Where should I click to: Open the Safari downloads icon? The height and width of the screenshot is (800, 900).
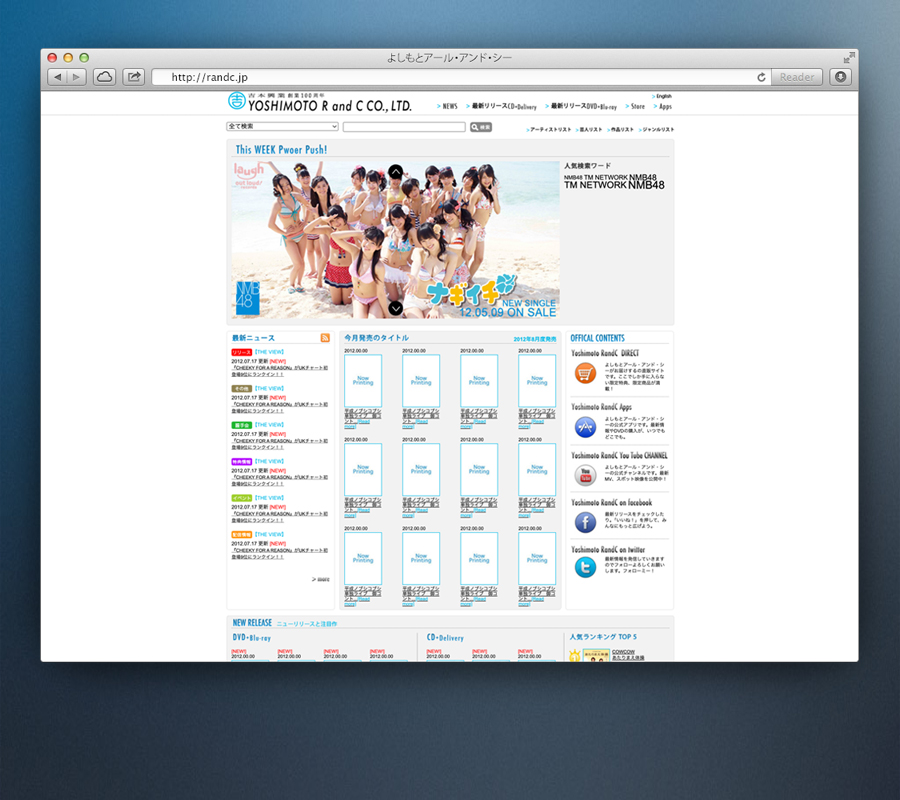841,77
